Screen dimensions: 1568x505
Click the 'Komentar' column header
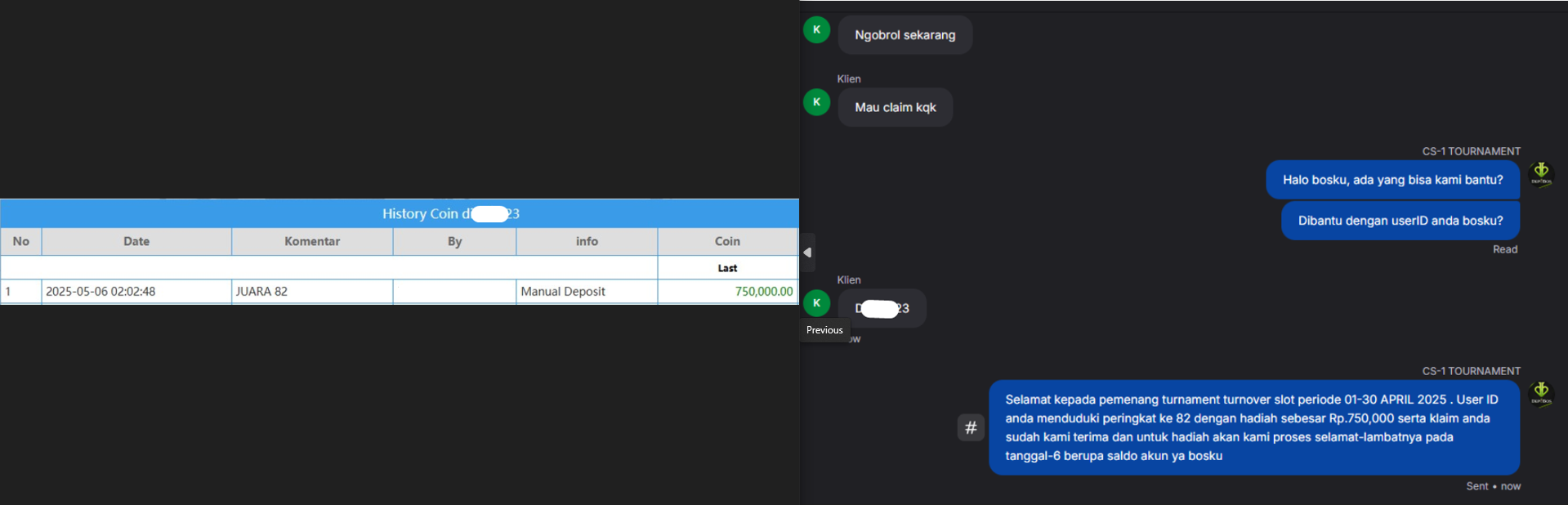pyautogui.click(x=312, y=241)
